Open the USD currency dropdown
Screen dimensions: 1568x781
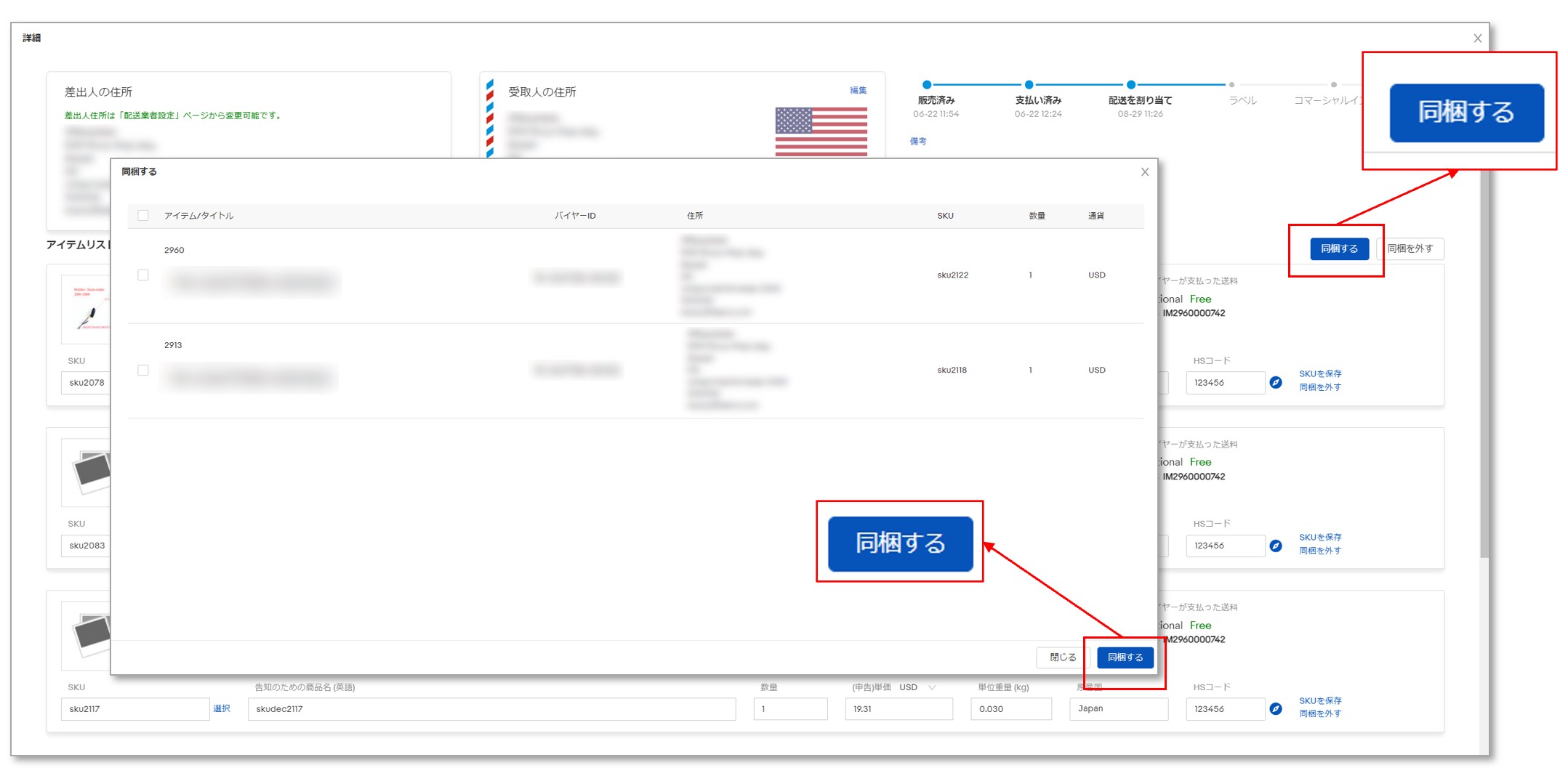click(917, 687)
